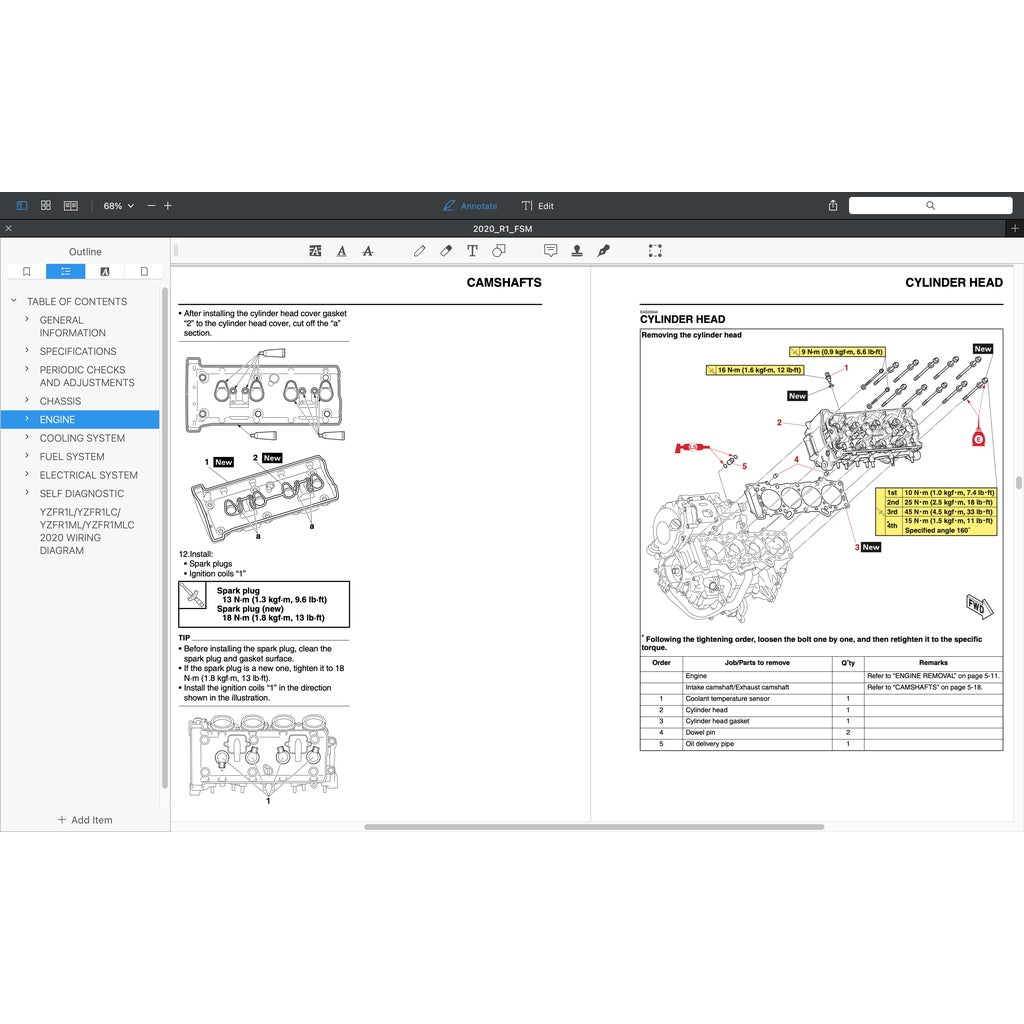Expand the CHASSIS outline section

tap(27, 401)
